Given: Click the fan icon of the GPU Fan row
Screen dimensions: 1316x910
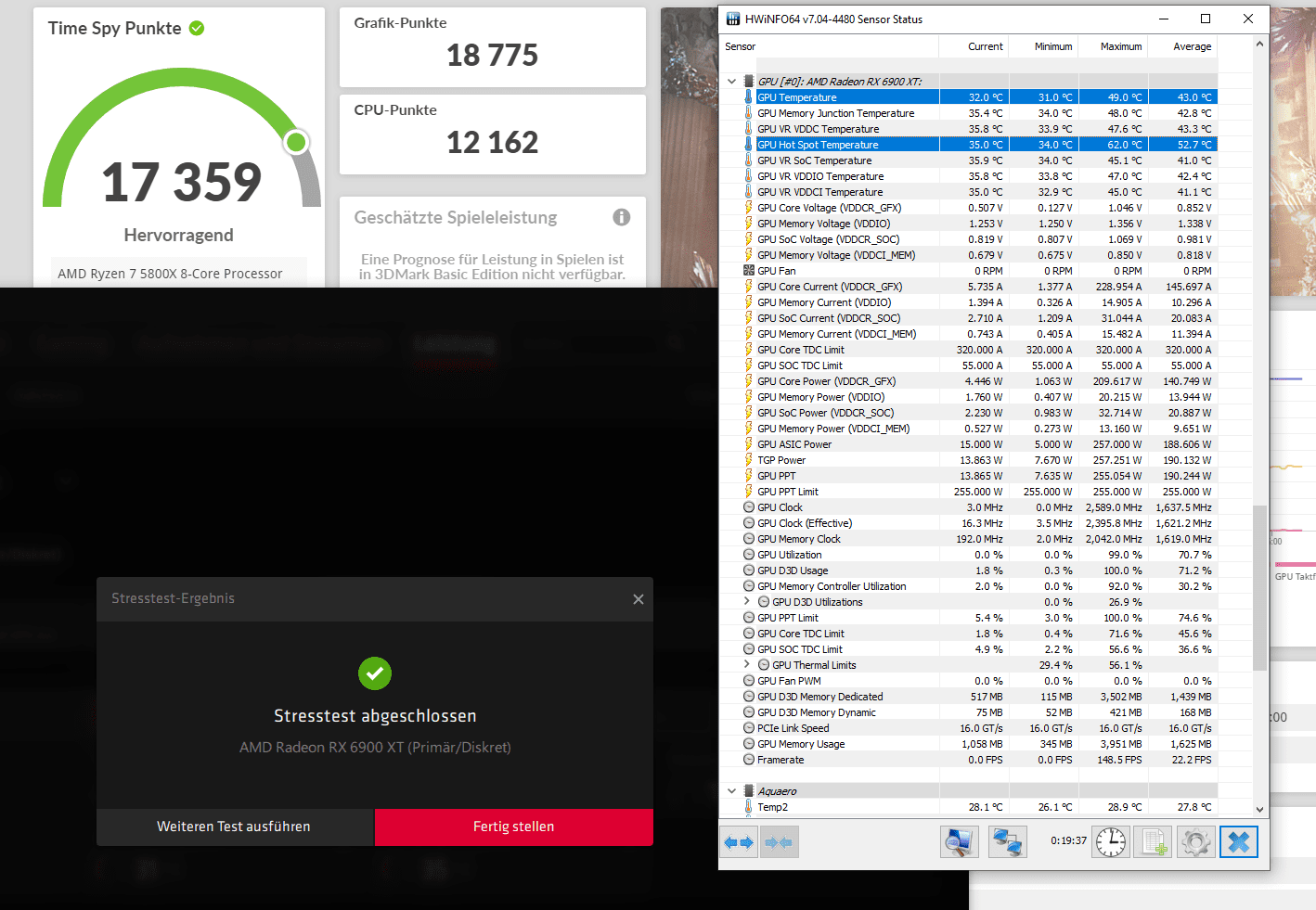Looking at the screenshot, I should coord(749,271).
